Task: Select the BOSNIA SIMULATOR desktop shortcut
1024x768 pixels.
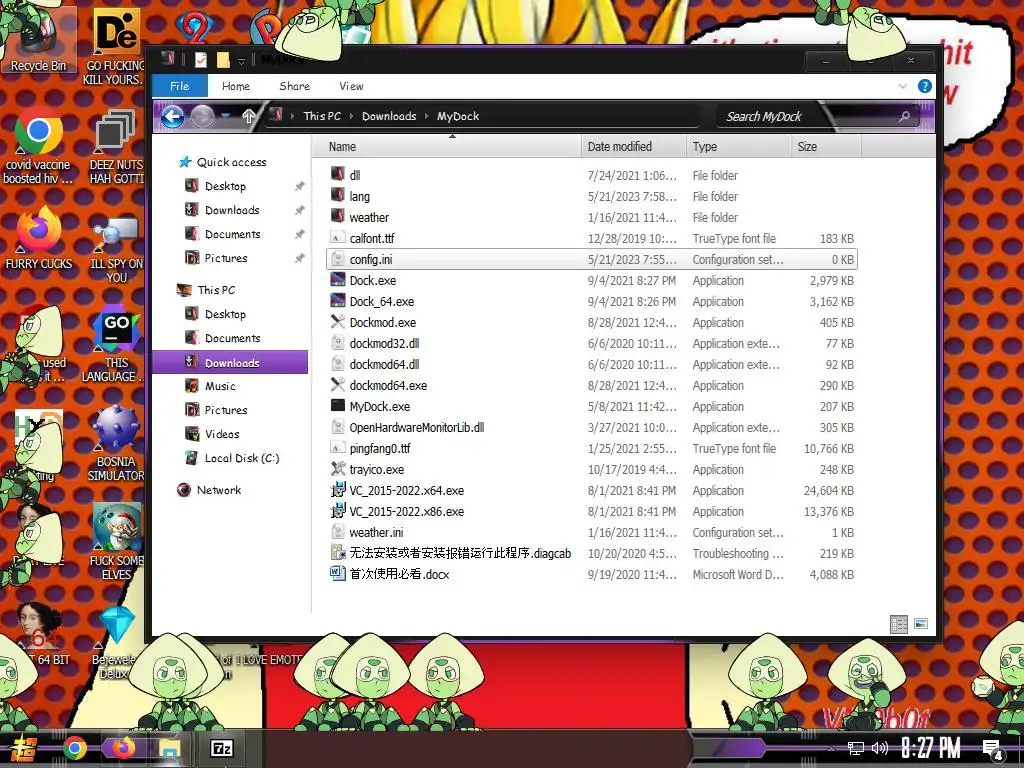Action: tap(115, 444)
